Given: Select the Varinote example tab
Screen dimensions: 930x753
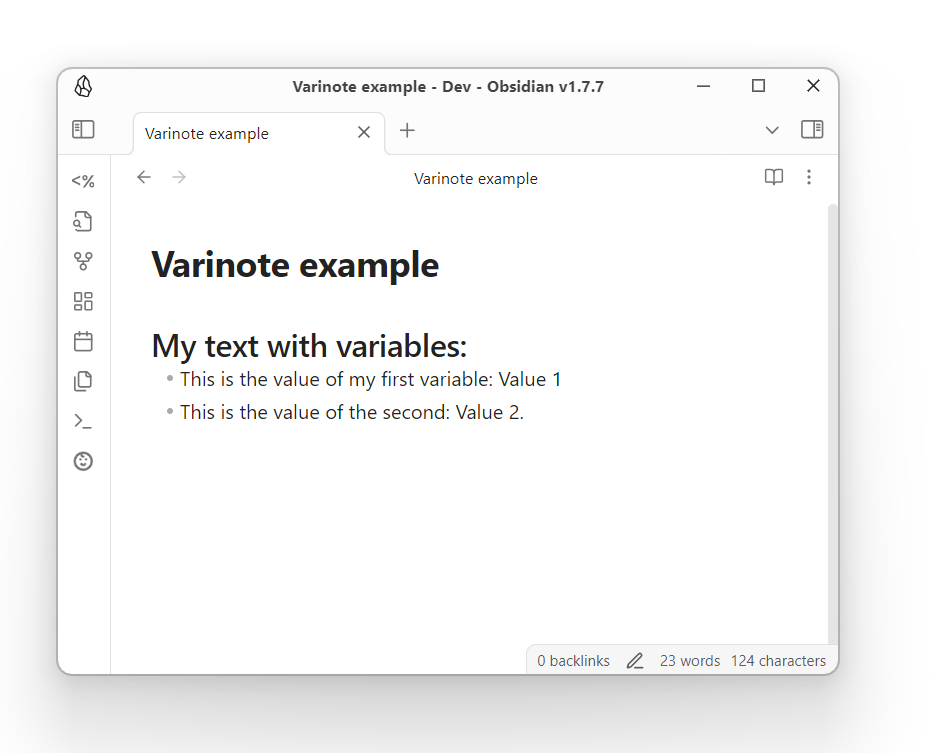Looking at the screenshot, I should pyautogui.click(x=259, y=133).
